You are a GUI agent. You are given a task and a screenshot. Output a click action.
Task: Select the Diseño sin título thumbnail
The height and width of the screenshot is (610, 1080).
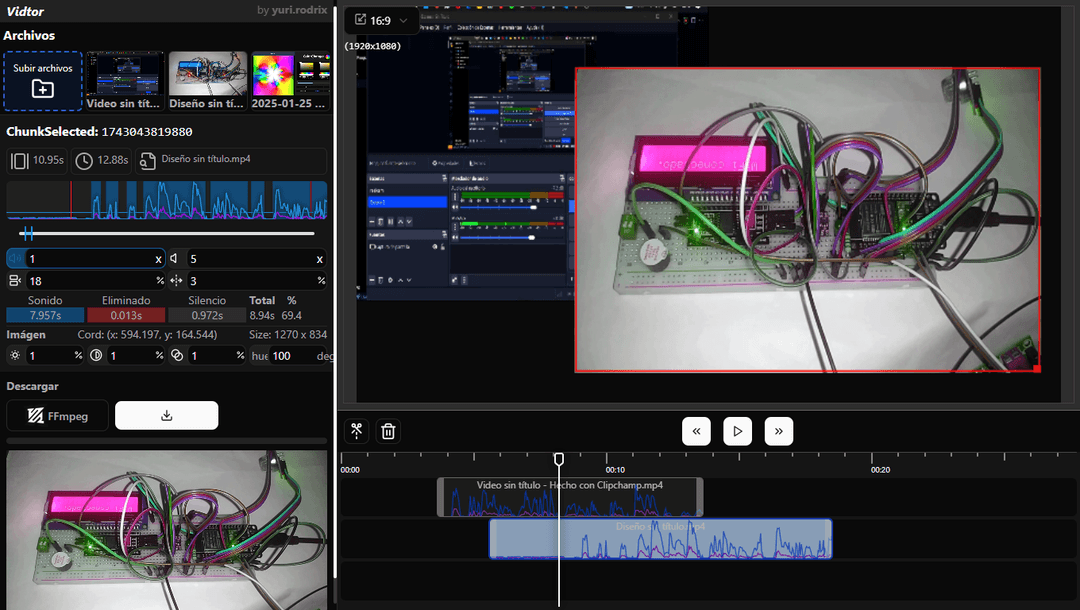tap(207, 81)
